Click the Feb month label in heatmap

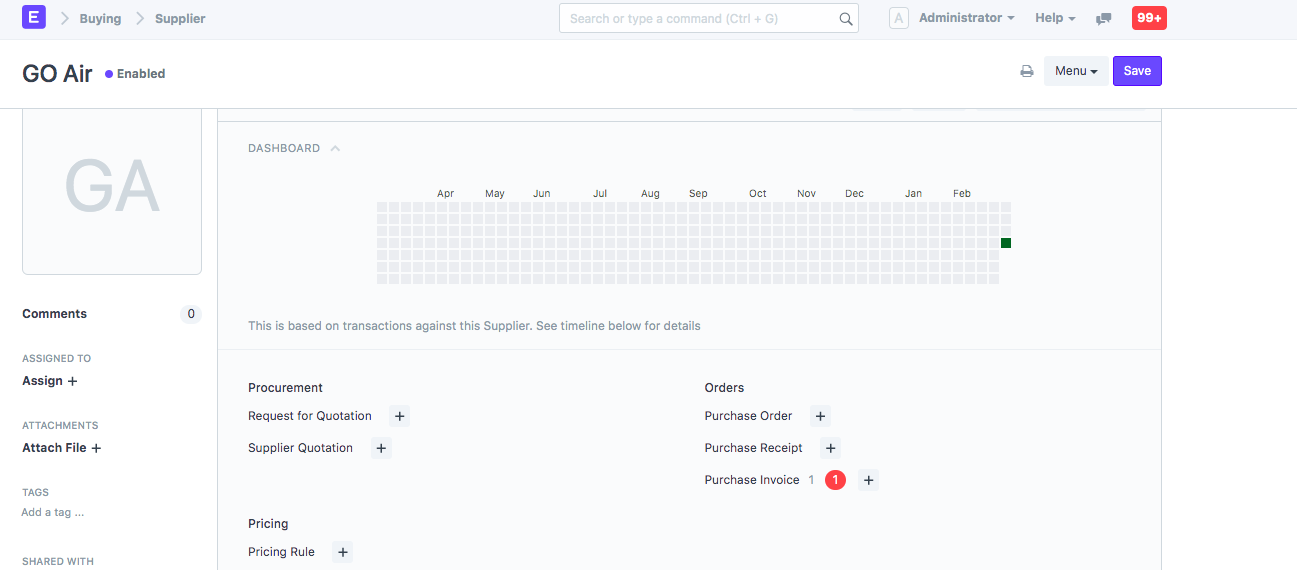tap(961, 194)
